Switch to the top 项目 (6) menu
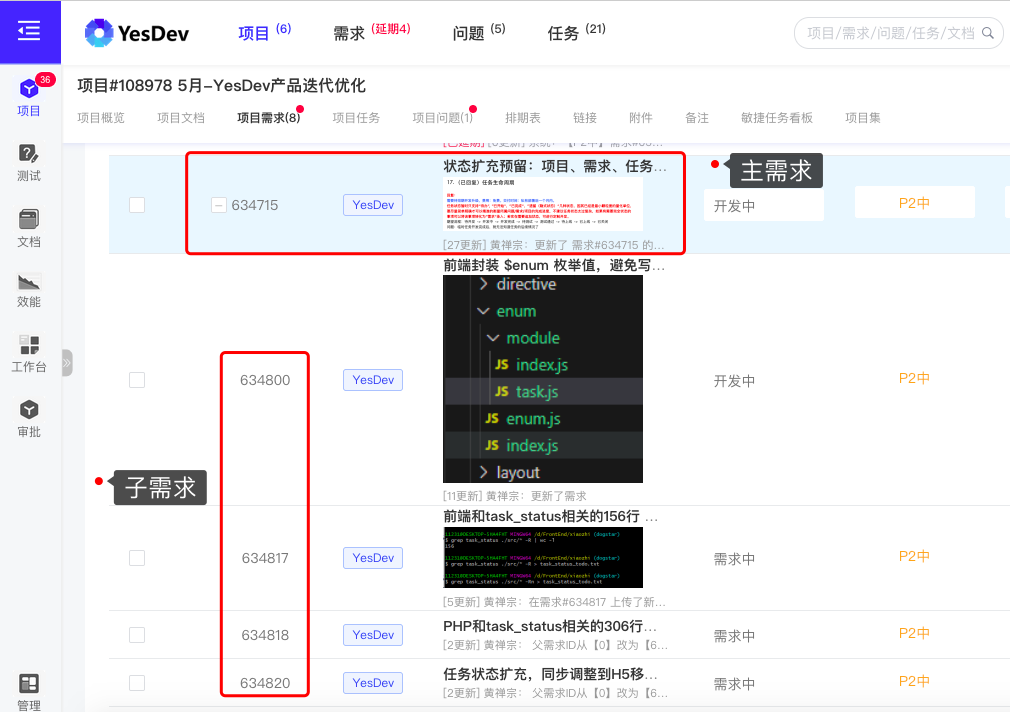Viewport: 1010px width, 712px height. coord(264,32)
